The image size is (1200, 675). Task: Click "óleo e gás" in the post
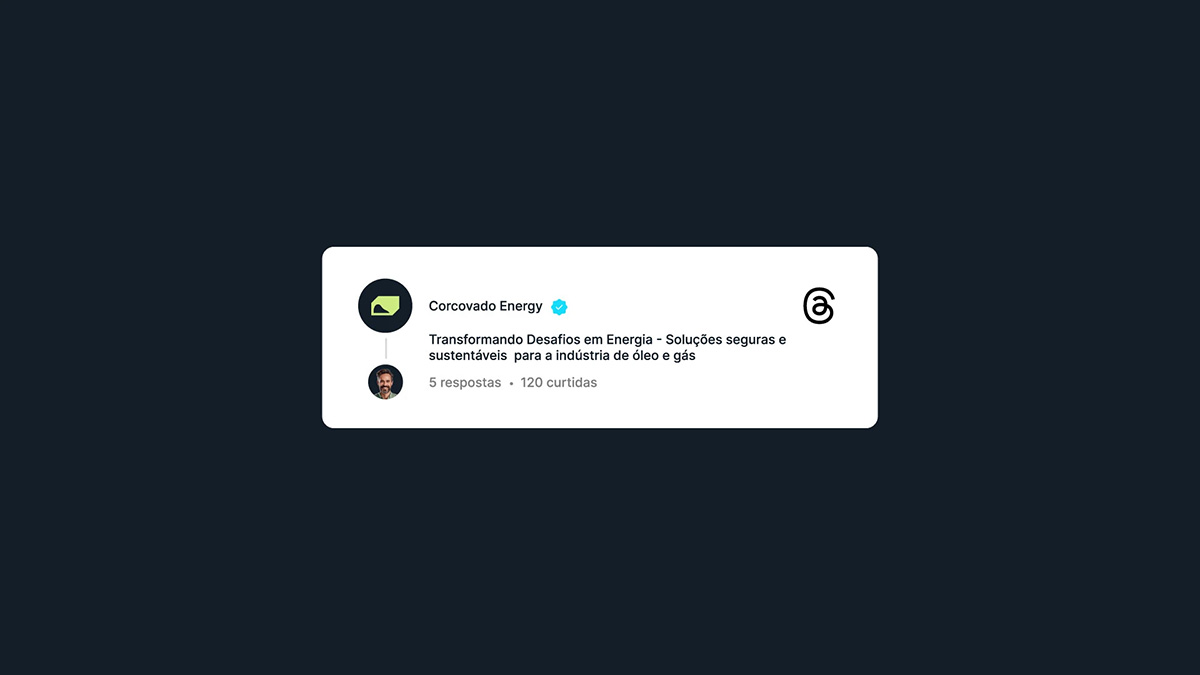point(664,356)
